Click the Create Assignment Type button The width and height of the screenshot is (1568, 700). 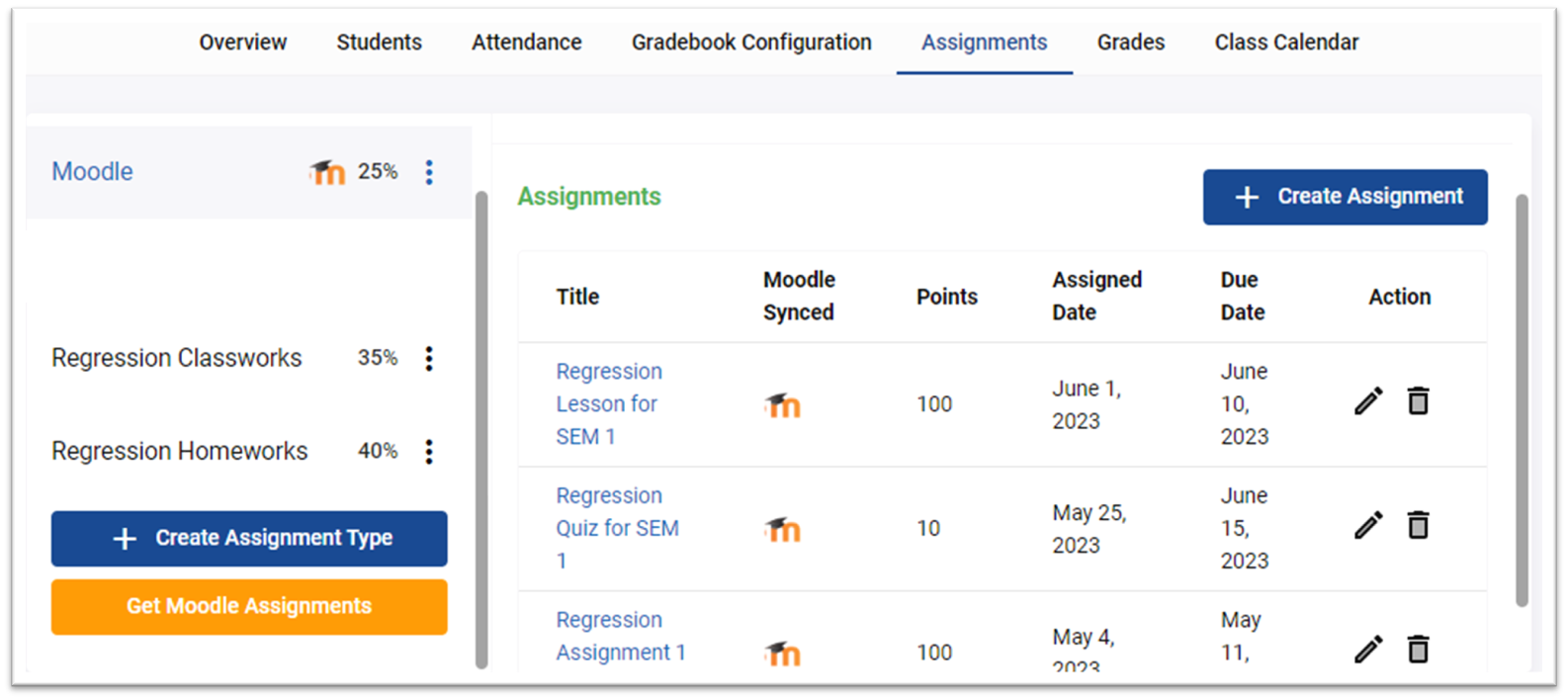(249, 539)
